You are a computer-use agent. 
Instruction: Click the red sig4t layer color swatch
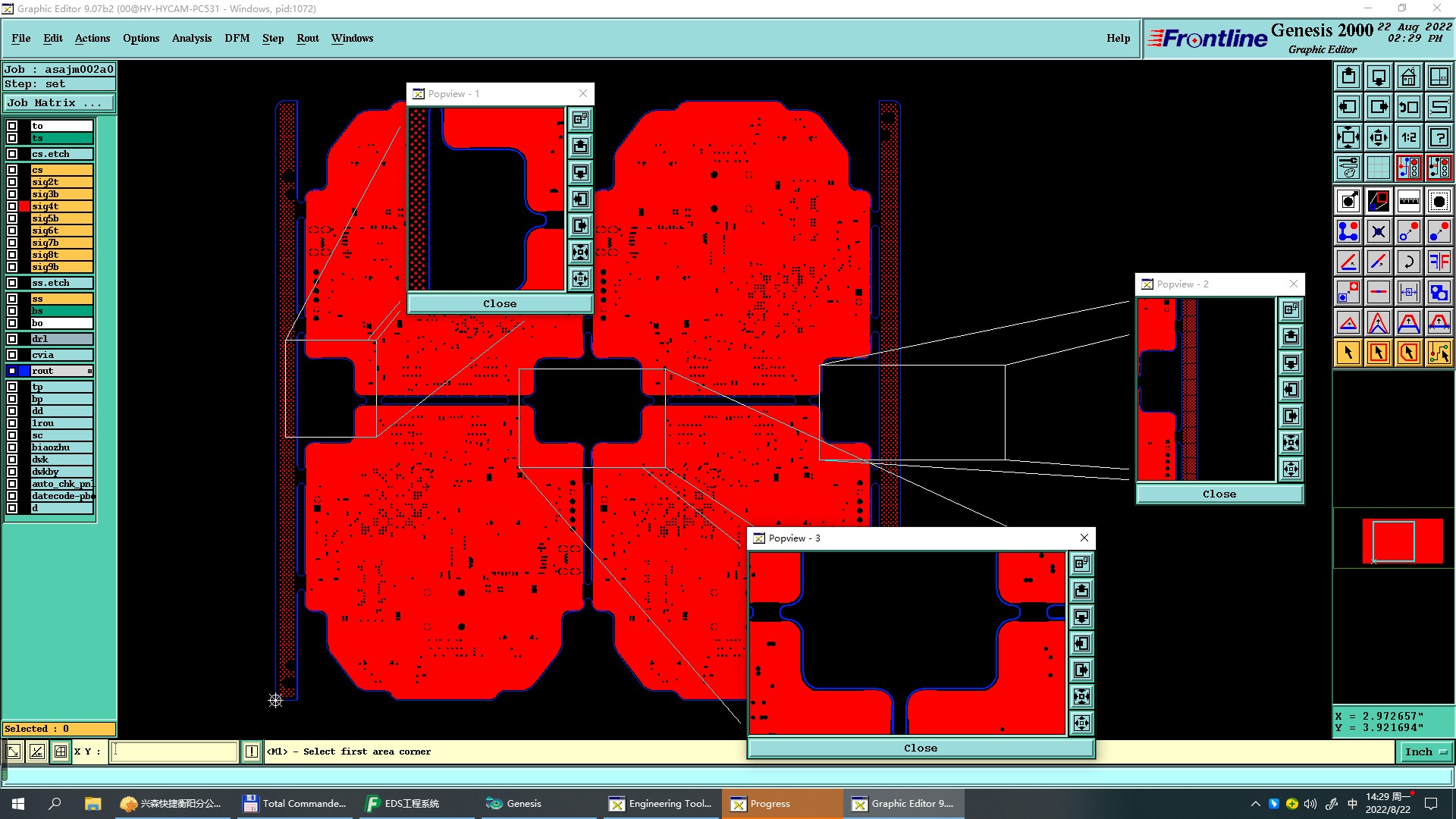(x=25, y=206)
